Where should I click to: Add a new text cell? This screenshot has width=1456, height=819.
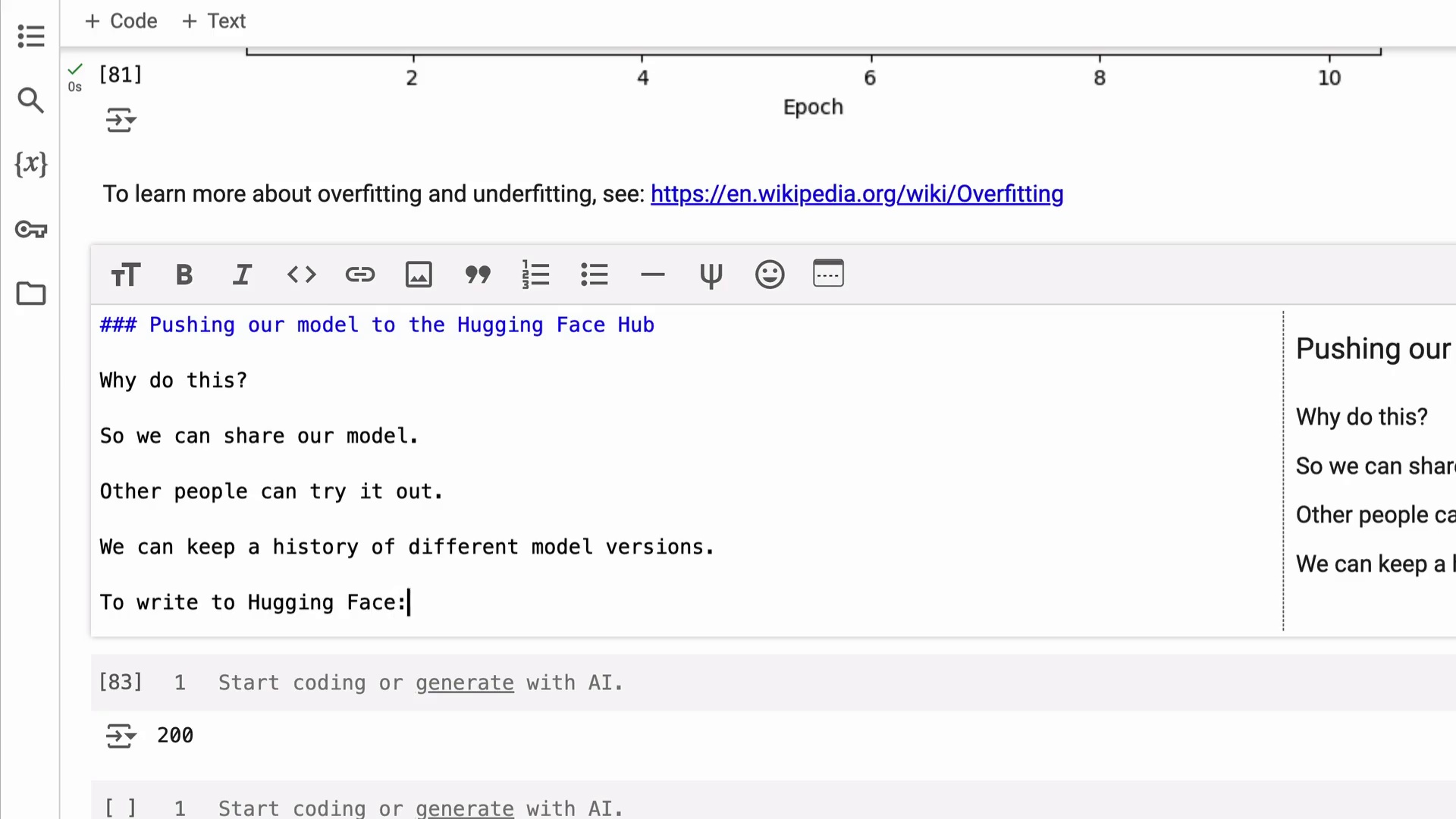(214, 21)
